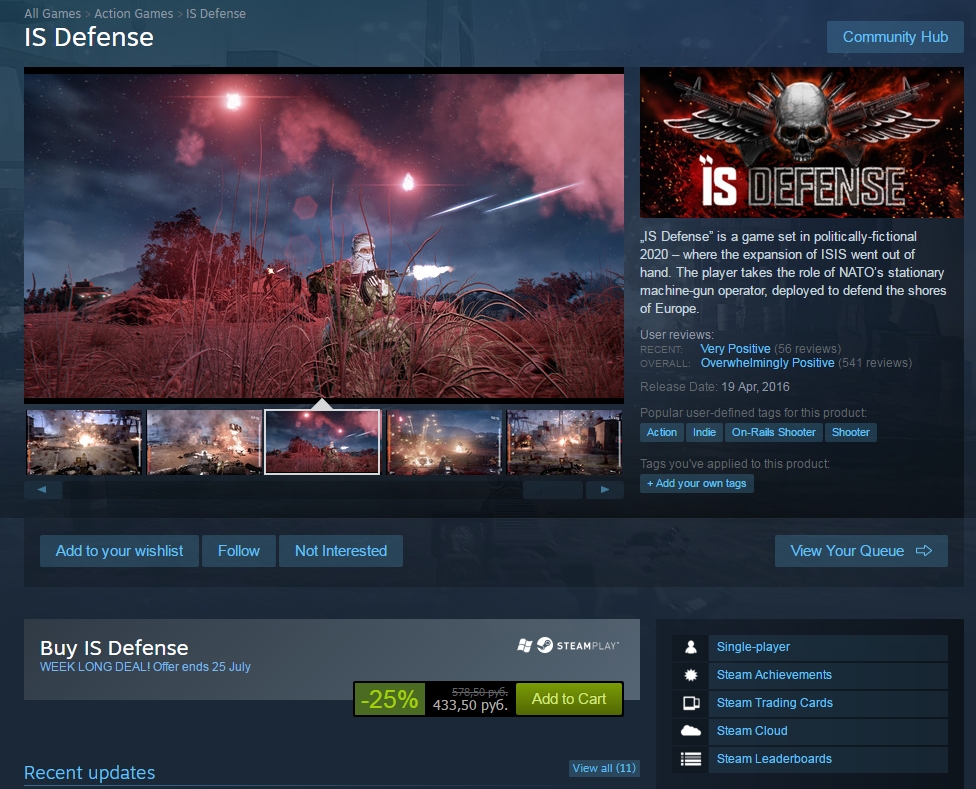The width and height of the screenshot is (976, 789).
Task: Select the second screenshot thumbnail
Action: tap(204, 442)
